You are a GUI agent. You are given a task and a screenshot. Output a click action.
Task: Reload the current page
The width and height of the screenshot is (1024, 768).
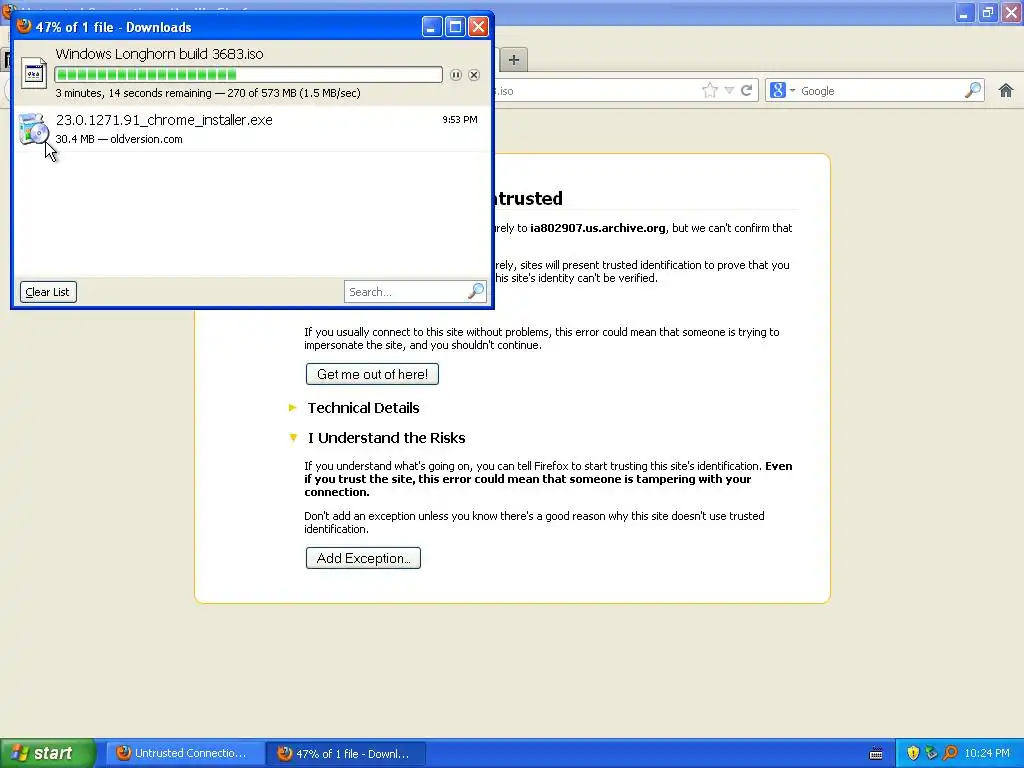pyautogui.click(x=746, y=91)
